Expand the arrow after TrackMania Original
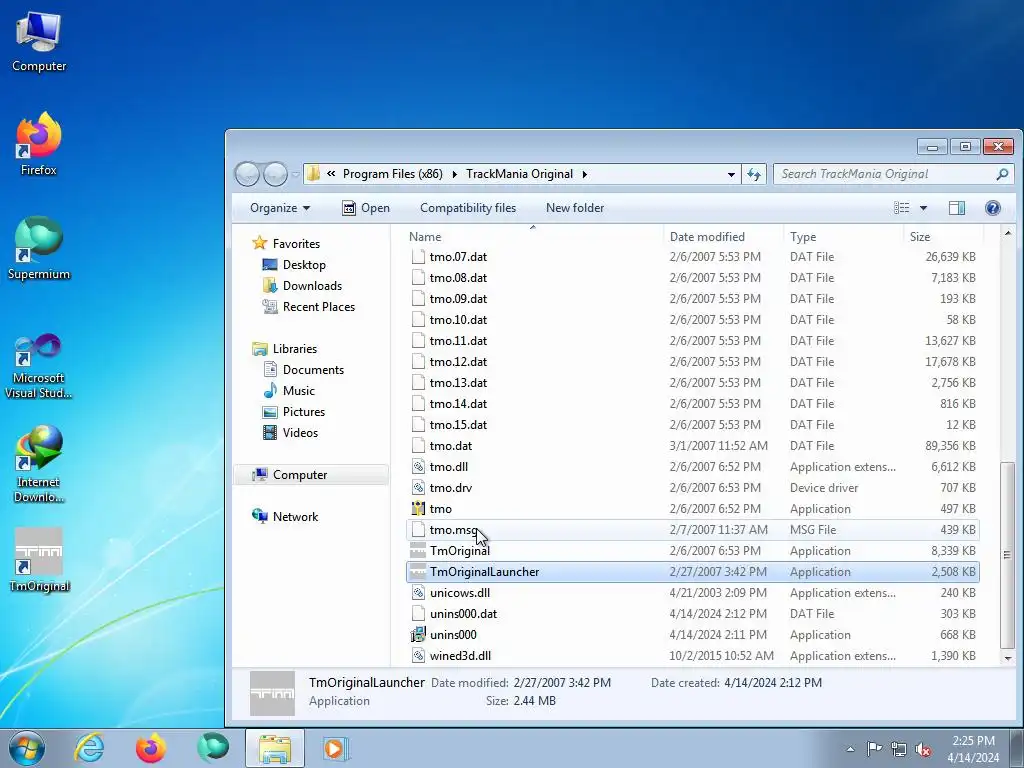 click(584, 174)
